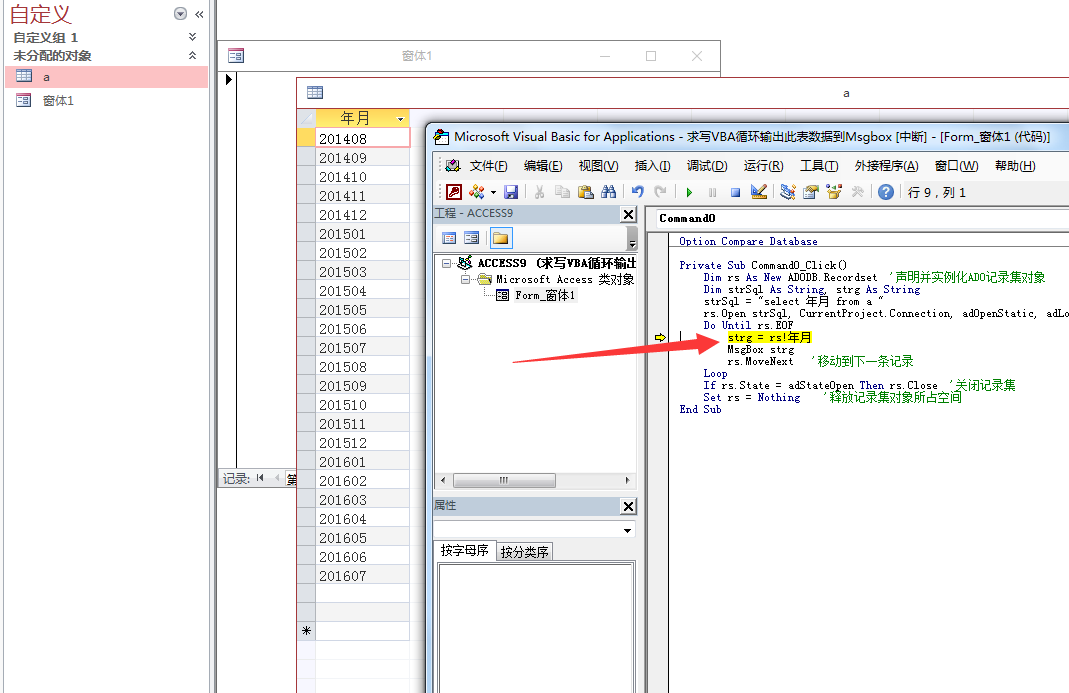
Task: Continue code with the green Run icon
Action: coord(689,192)
